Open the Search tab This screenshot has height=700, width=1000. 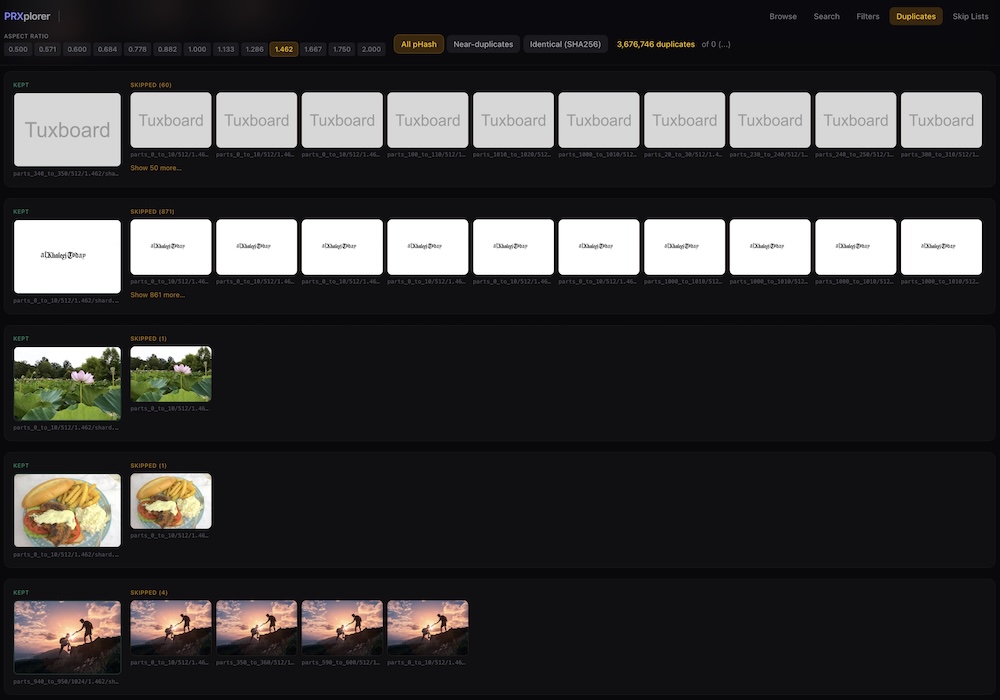826,17
